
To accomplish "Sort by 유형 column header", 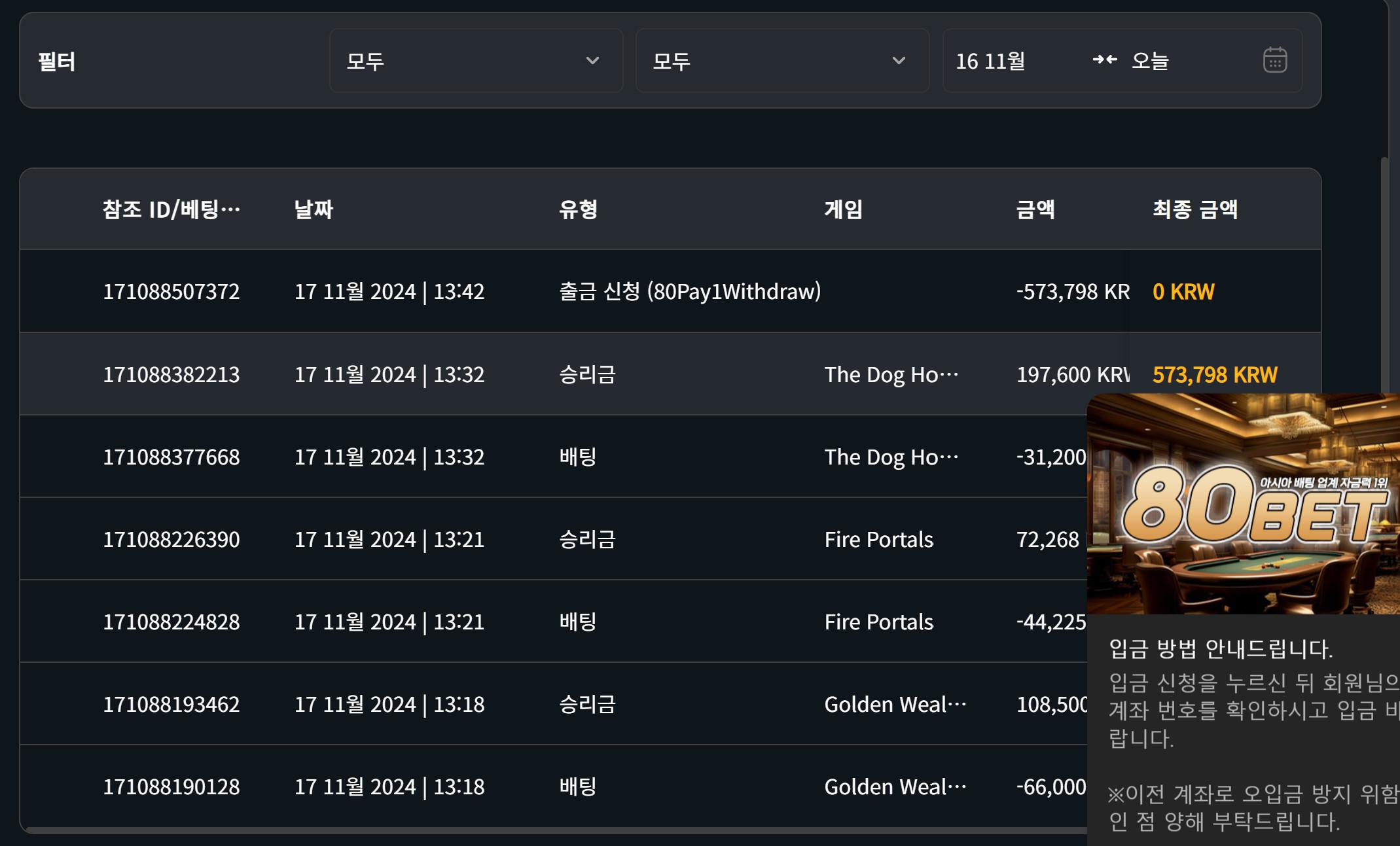I will [578, 209].
